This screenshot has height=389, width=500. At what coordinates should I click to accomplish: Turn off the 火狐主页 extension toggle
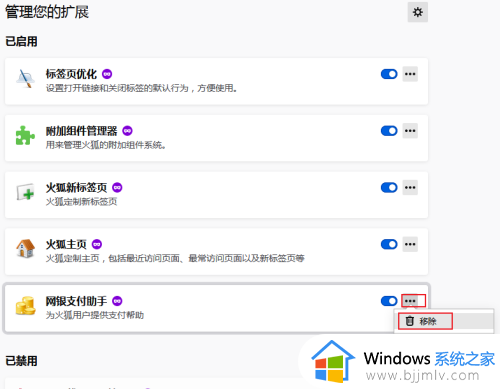(x=389, y=244)
